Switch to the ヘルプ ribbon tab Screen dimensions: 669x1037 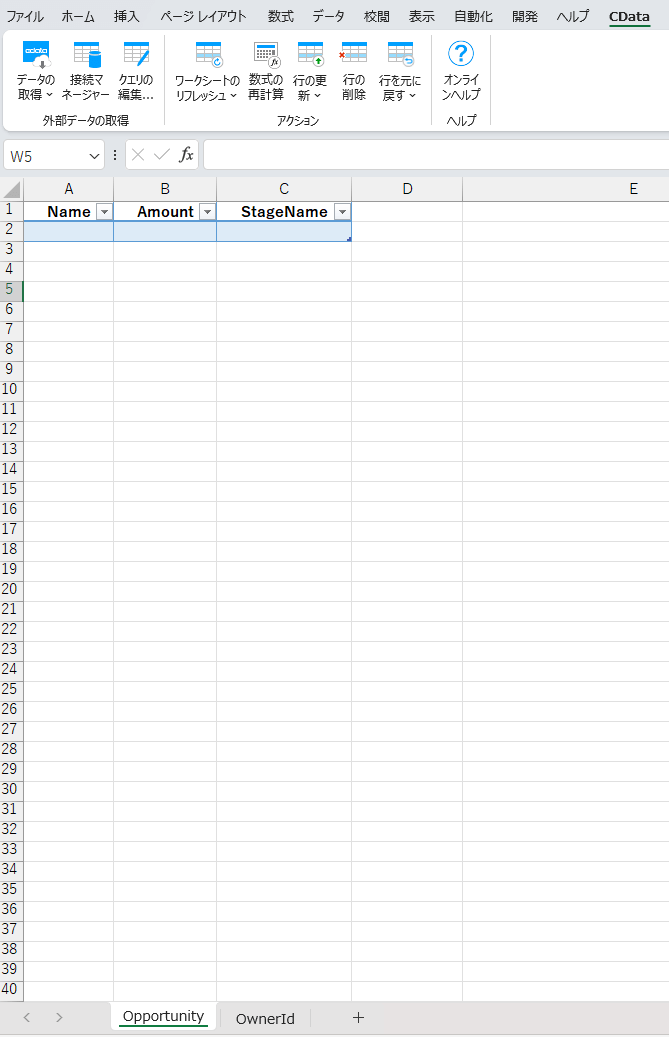(572, 17)
